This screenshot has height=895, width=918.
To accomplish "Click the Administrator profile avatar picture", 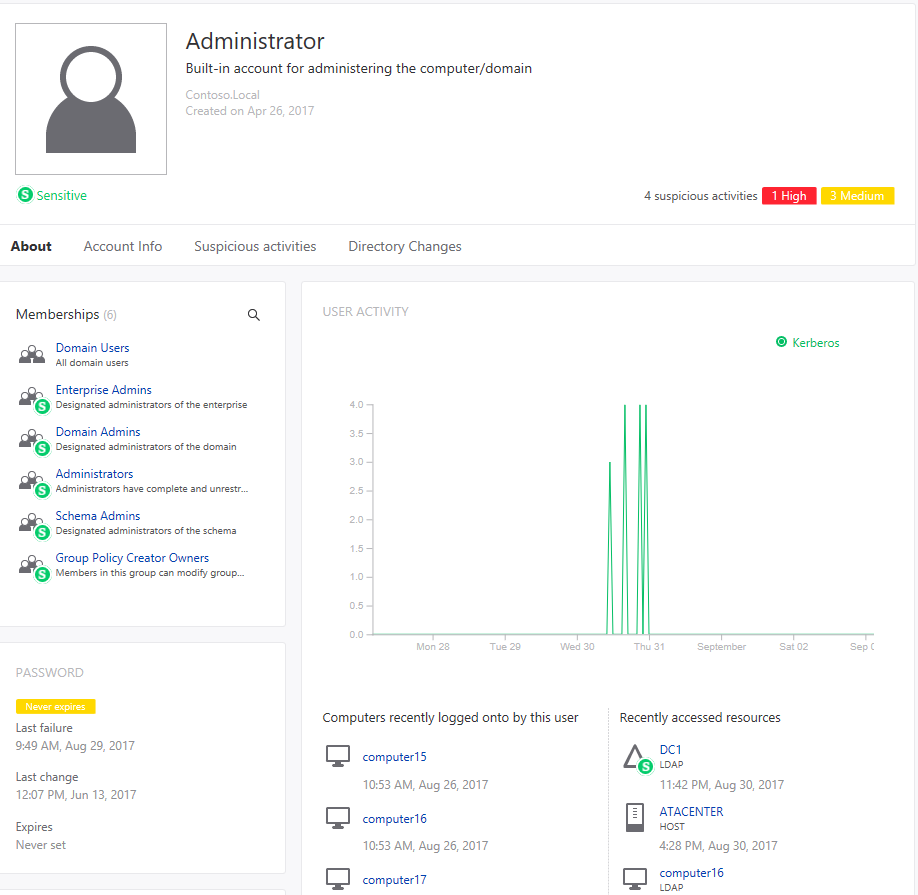I will [91, 99].
